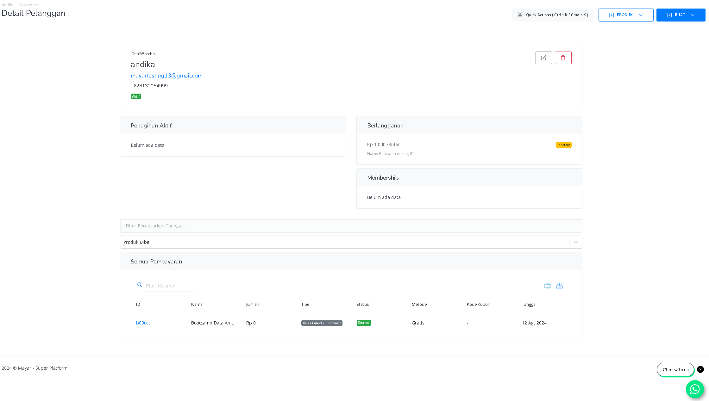Image resolution: width=709 pixels, height=401 pixels.
Task: Click the table search input field
Action: click(x=170, y=286)
